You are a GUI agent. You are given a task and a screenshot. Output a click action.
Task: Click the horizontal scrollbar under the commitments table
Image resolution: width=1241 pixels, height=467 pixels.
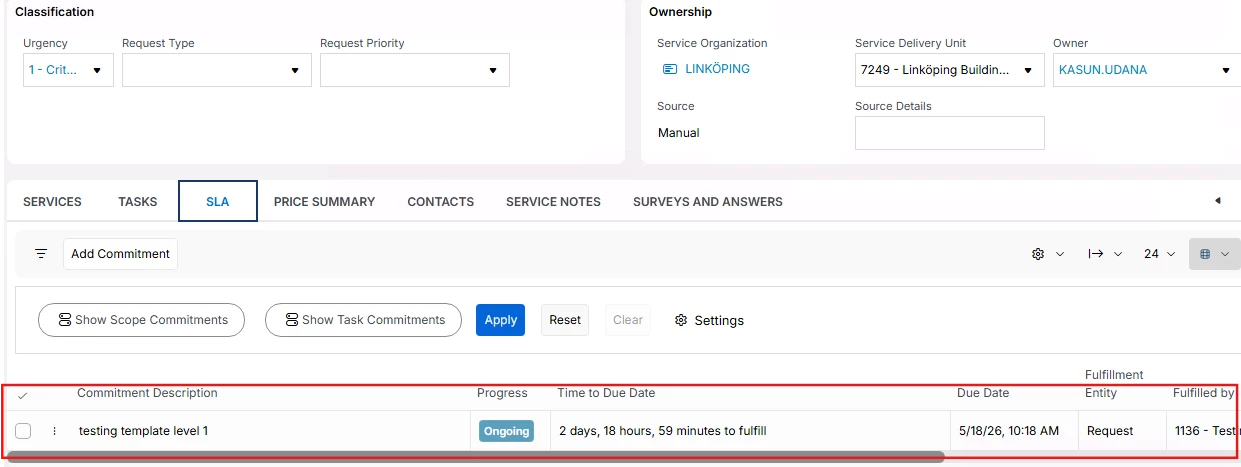pyautogui.click(x=476, y=457)
